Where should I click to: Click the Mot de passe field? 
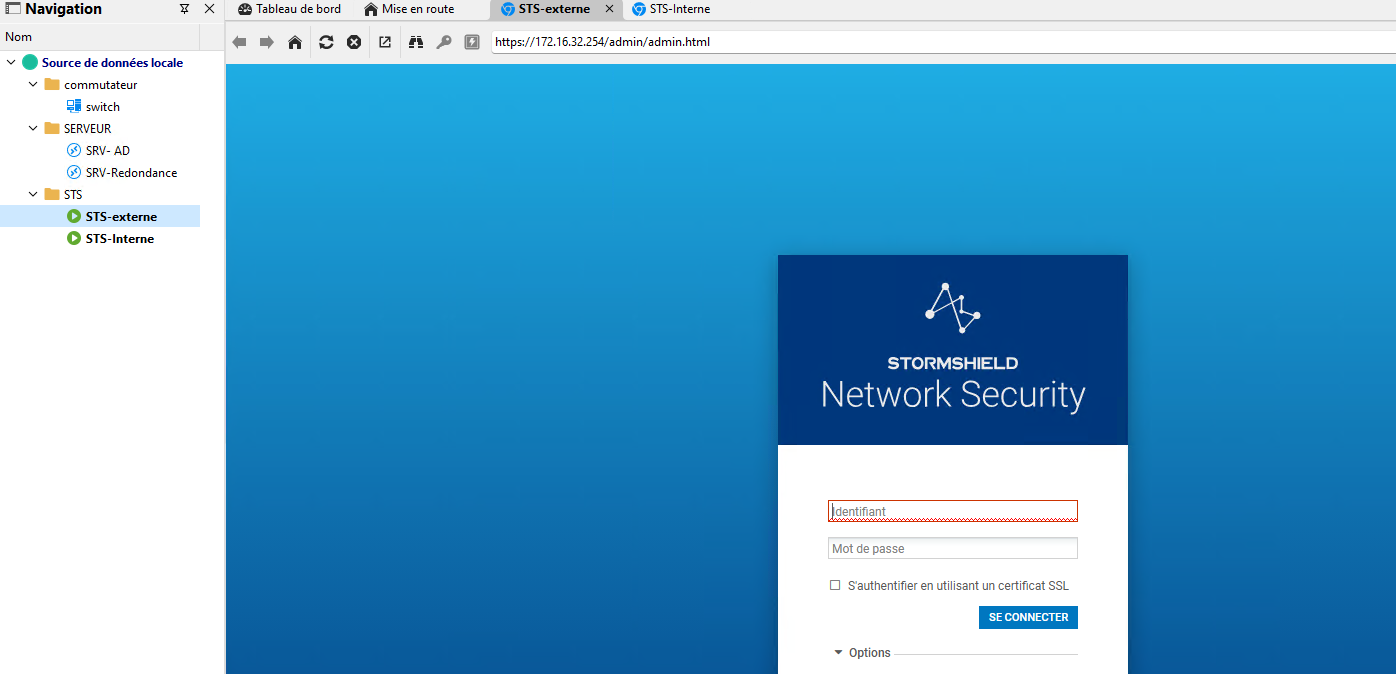[x=952, y=549]
